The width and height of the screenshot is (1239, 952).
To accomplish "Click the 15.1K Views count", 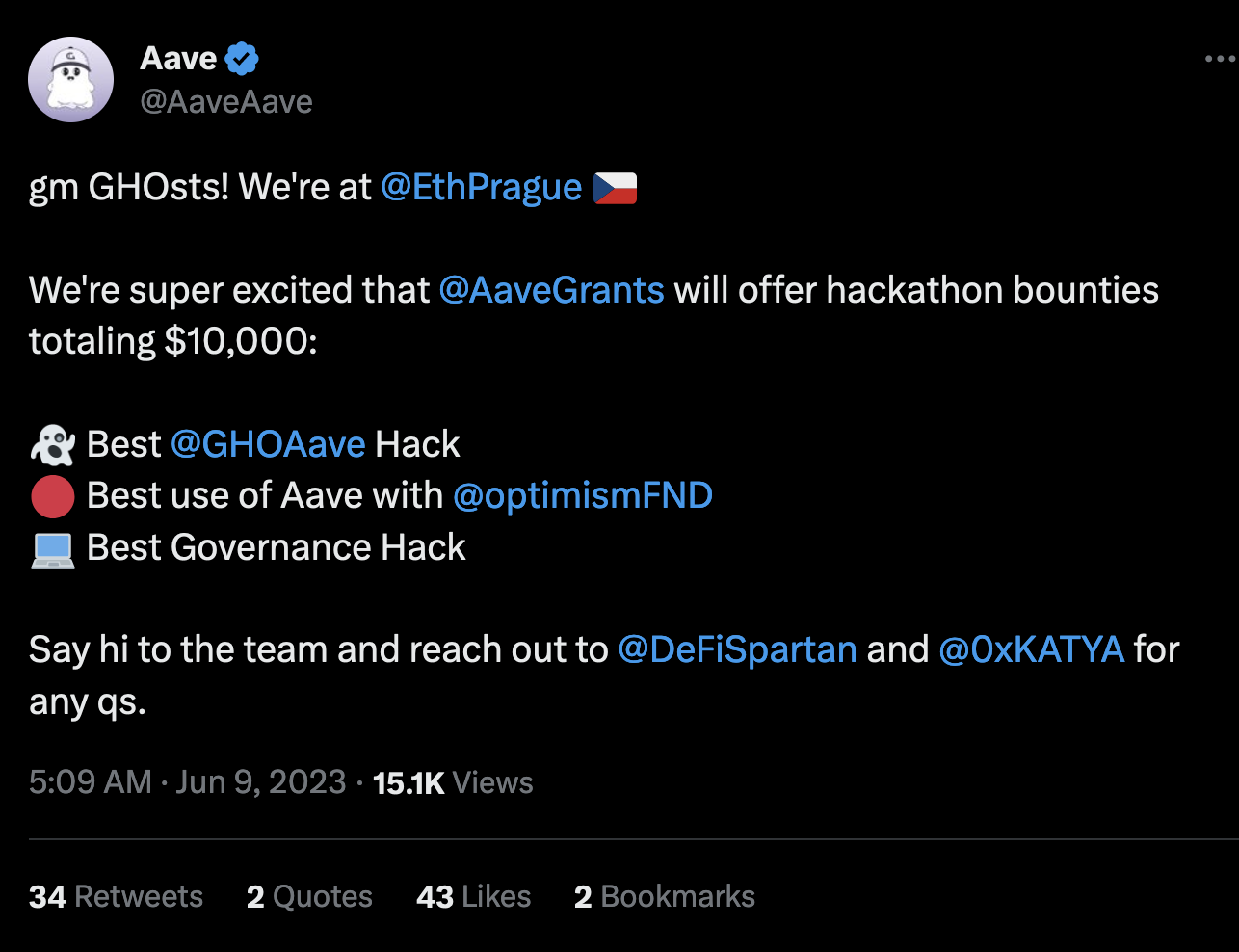I will click(x=453, y=782).
